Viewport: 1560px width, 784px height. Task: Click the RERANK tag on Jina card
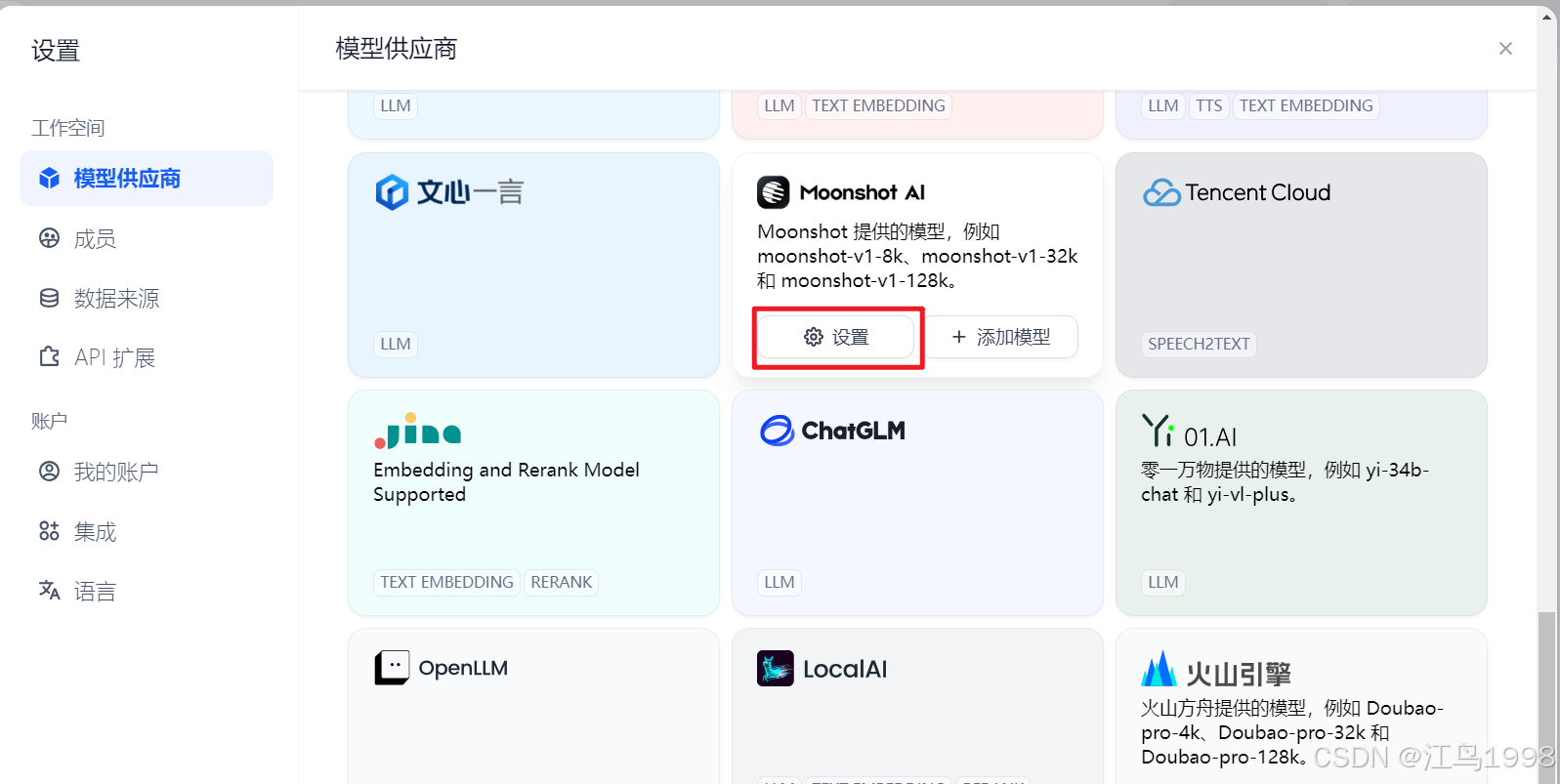pos(562,582)
